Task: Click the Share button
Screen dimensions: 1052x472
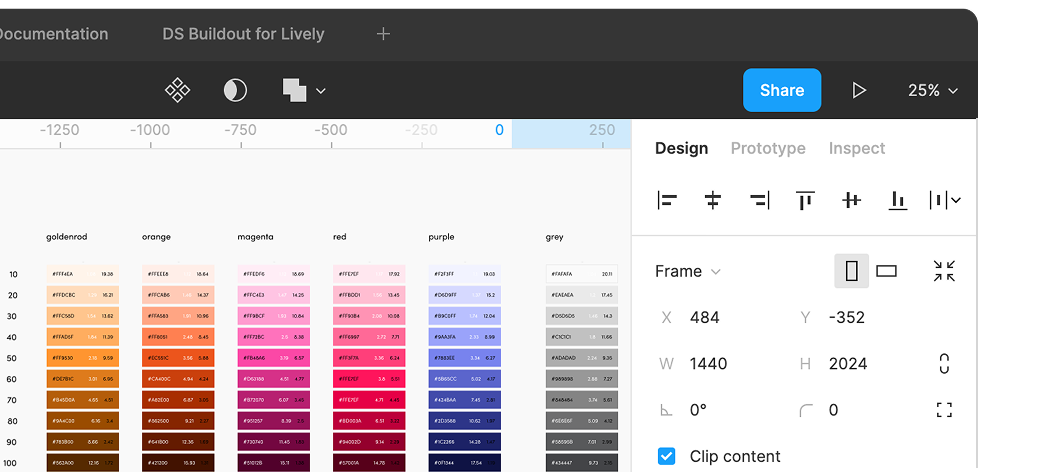Action: tap(781, 90)
